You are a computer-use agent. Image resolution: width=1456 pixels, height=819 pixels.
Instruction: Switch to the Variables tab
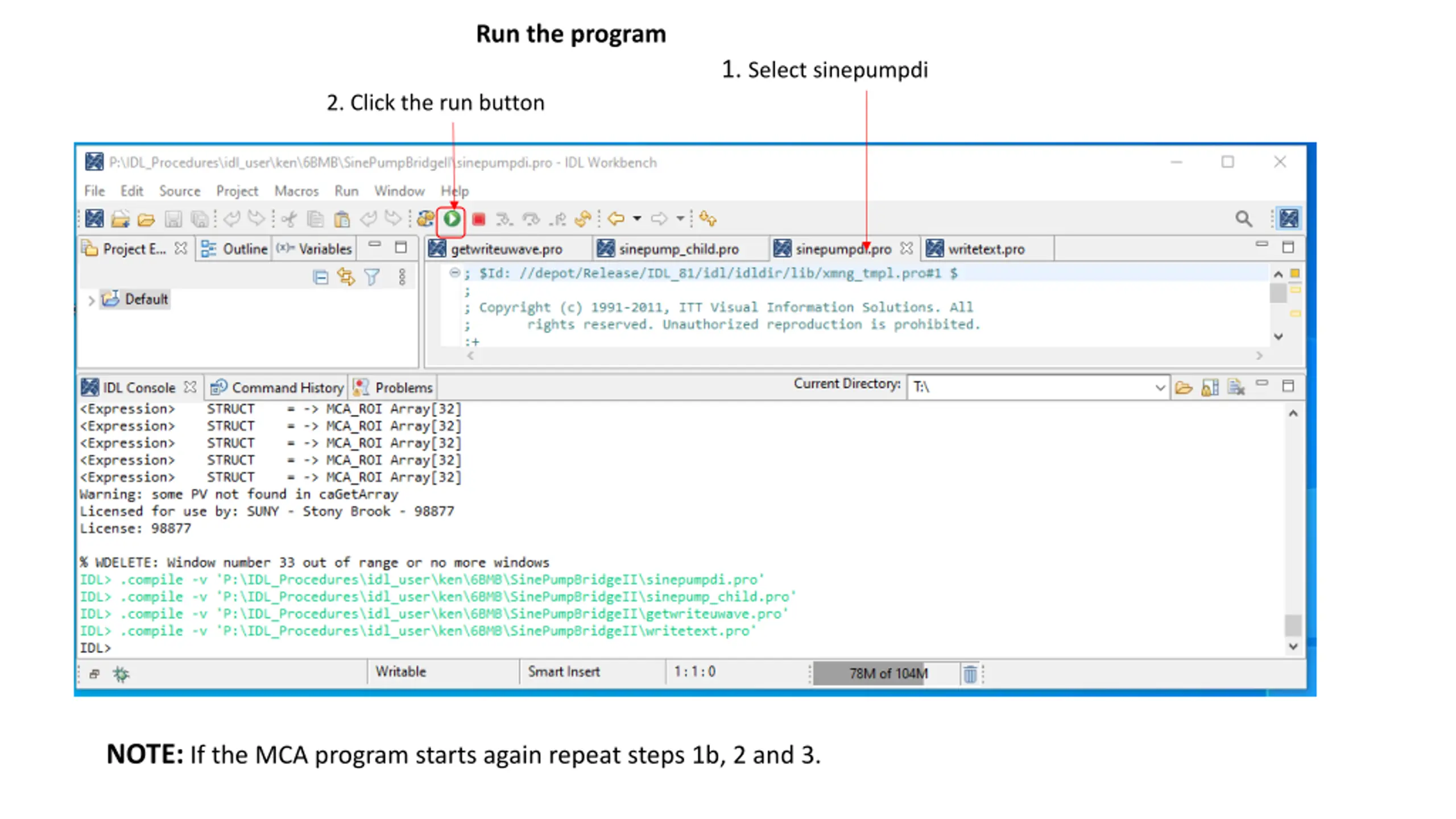[315, 249]
